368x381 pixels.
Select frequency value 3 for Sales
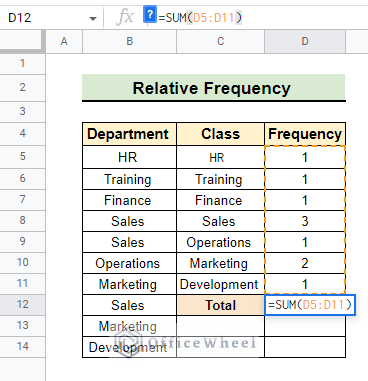[x=305, y=221]
